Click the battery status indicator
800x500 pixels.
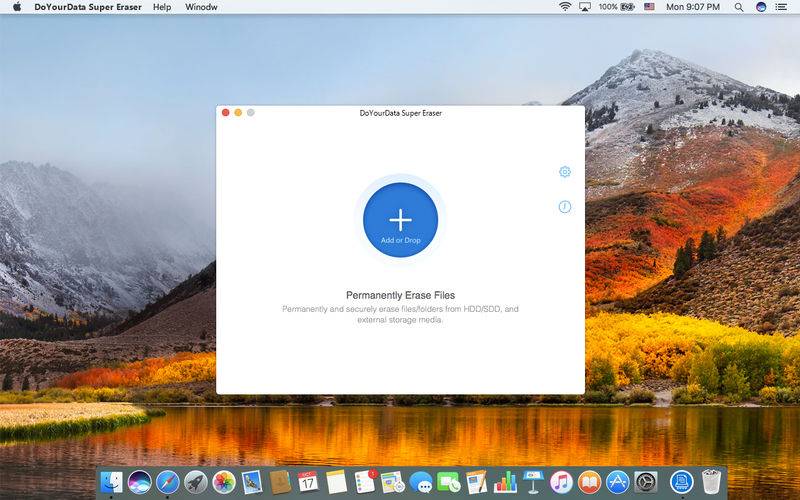617,7
